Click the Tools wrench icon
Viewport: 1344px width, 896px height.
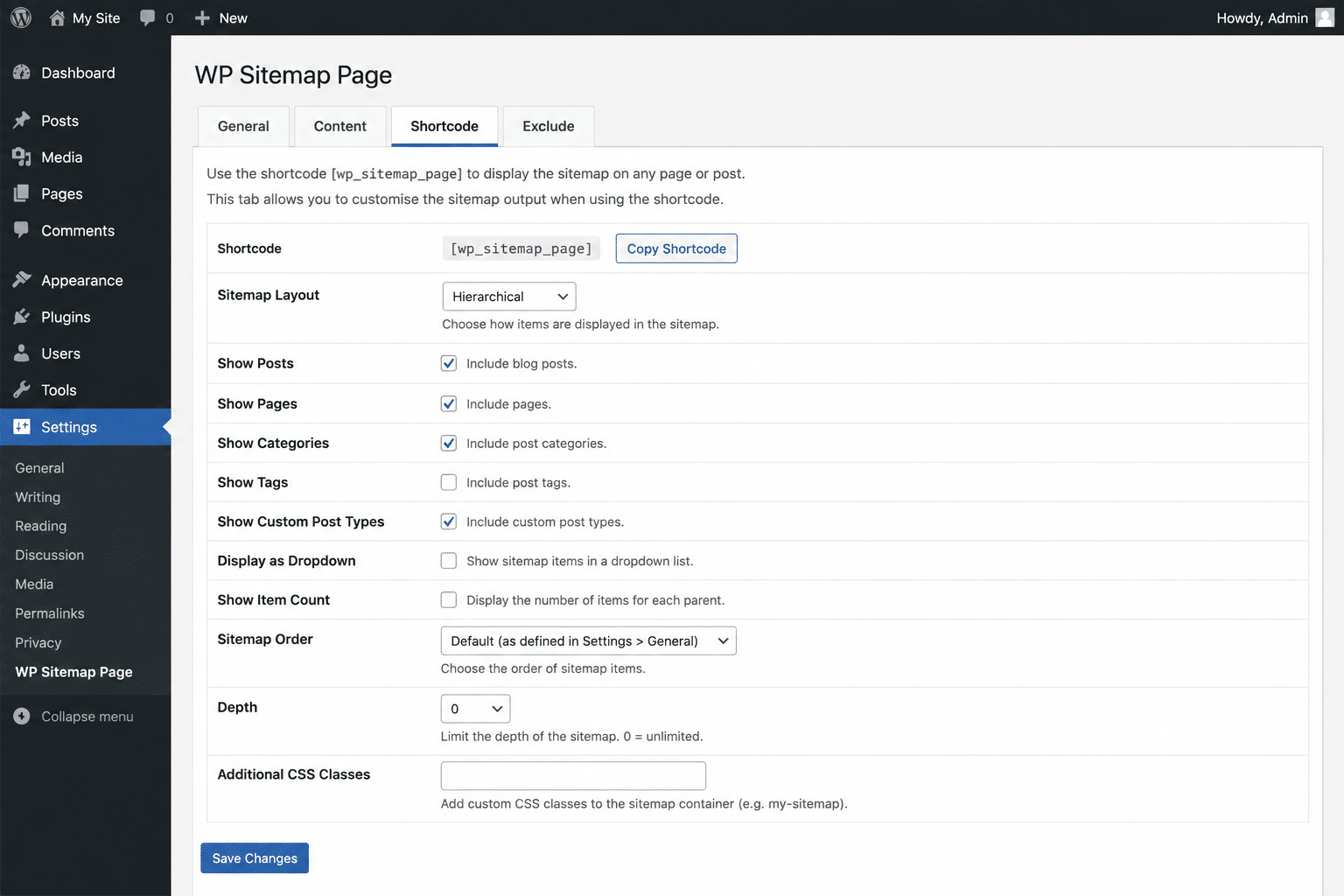pos(22,390)
